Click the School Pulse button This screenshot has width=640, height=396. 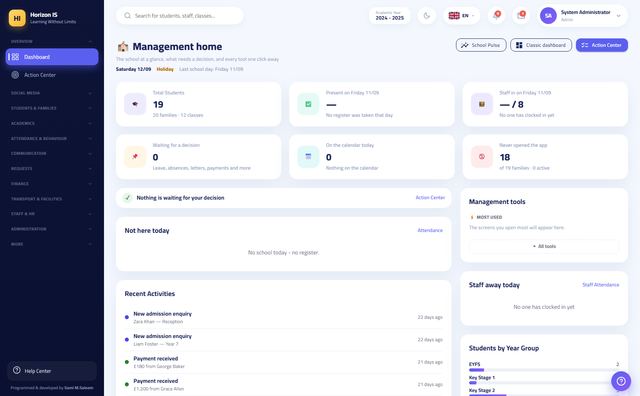click(481, 45)
